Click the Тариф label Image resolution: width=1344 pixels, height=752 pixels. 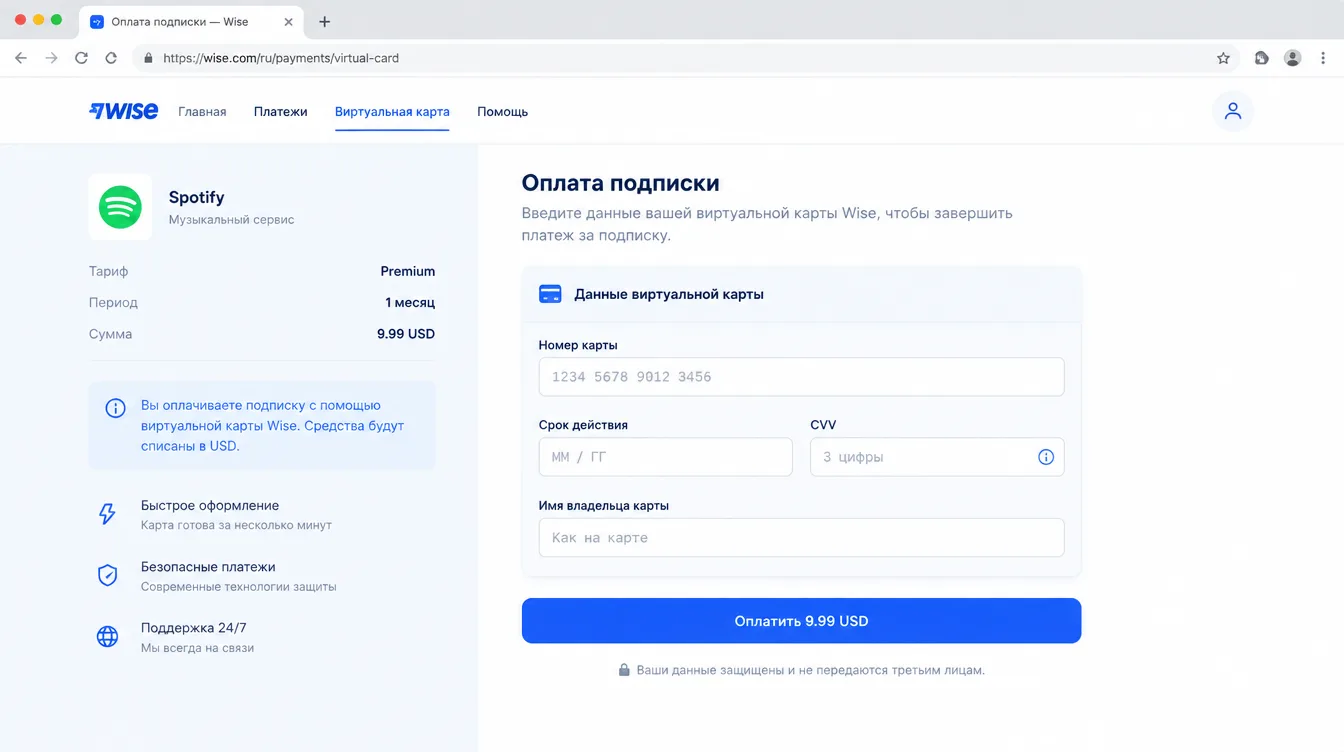tap(108, 271)
